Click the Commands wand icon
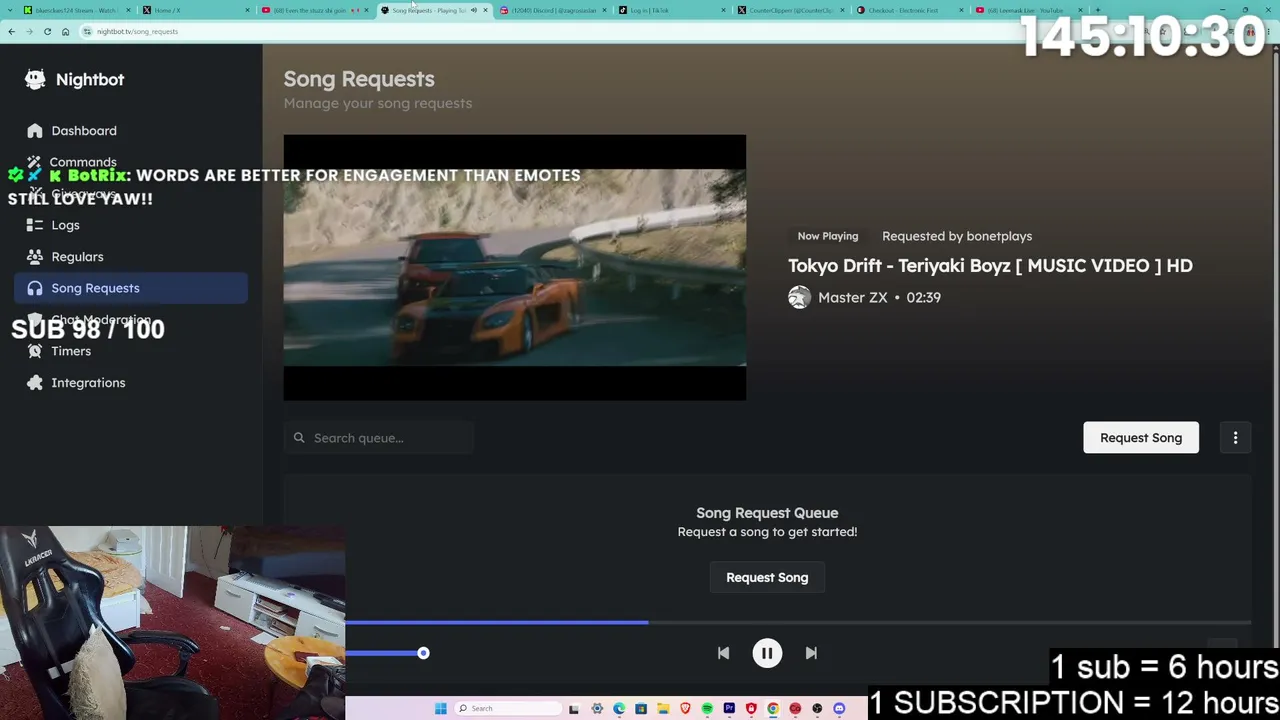This screenshot has height=720, width=1280. click(x=35, y=162)
